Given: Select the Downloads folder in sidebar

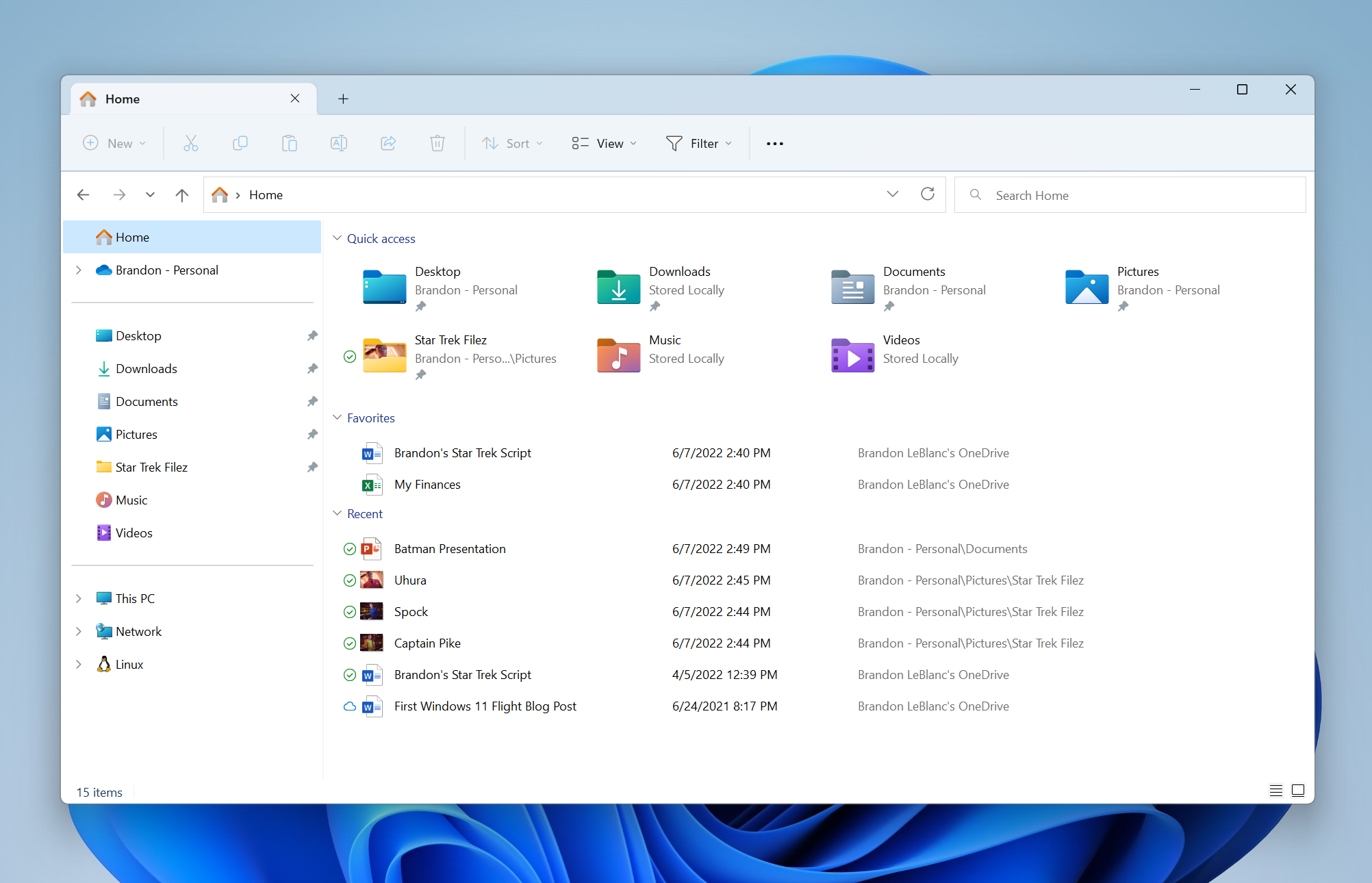Looking at the screenshot, I should pos(146,369).
